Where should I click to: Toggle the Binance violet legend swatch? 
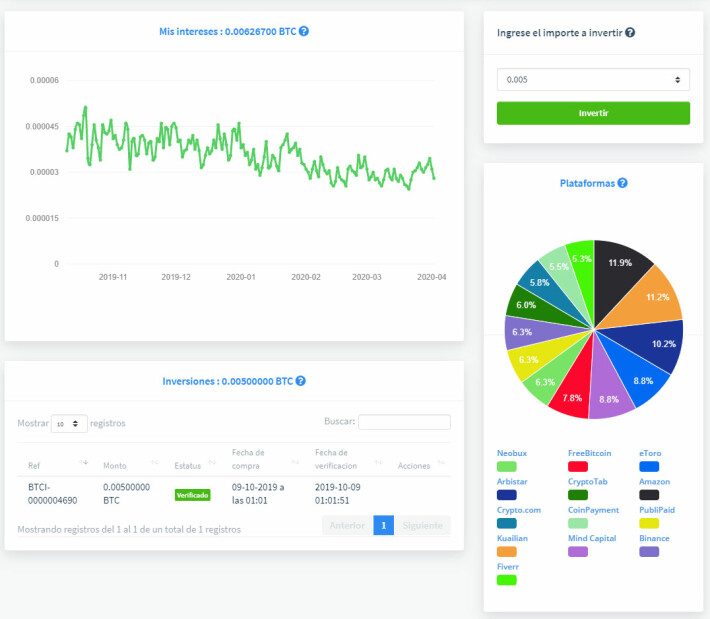pos(649,552)
